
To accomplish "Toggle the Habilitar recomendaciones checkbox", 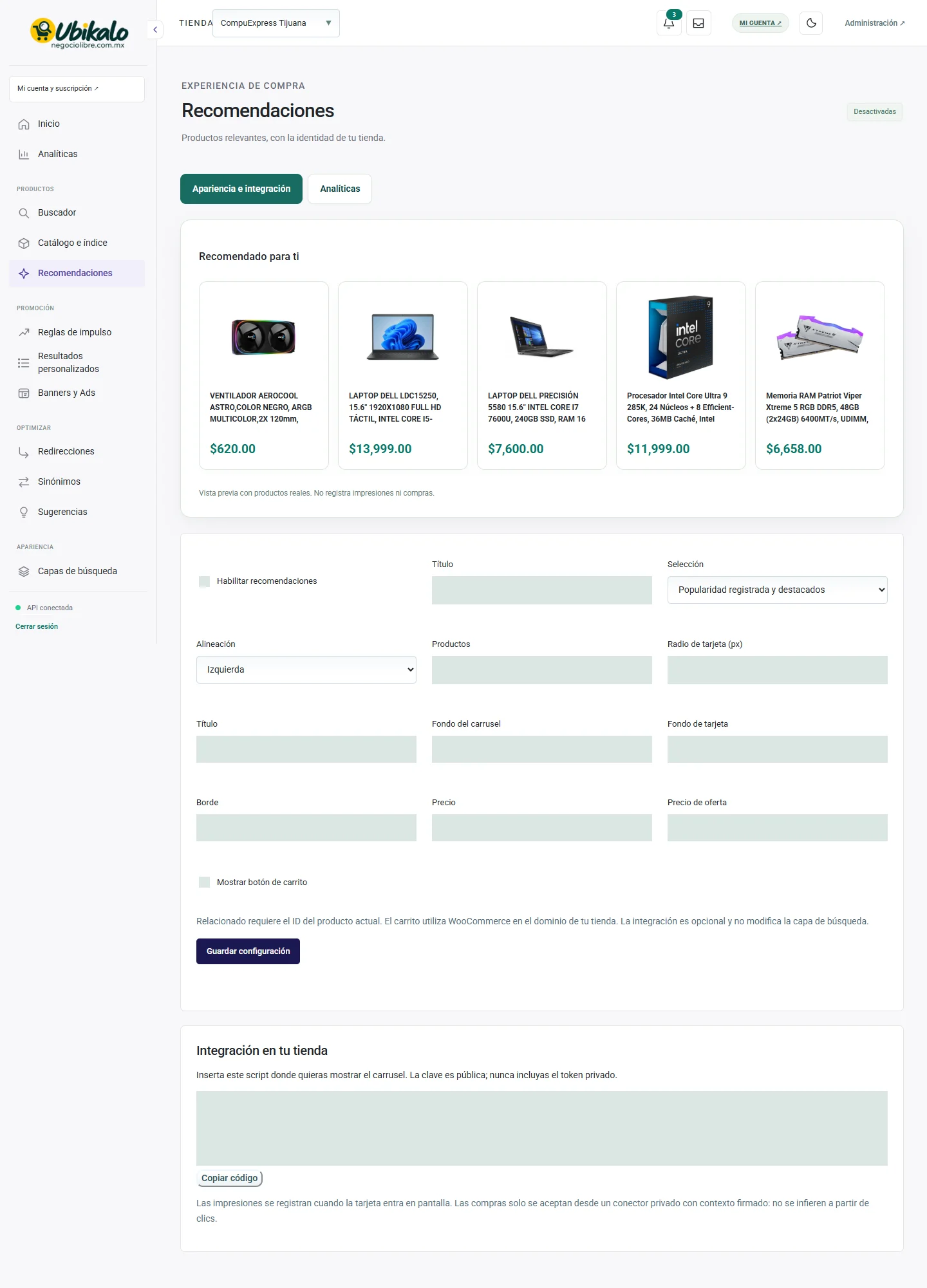I will pos(205,582).
